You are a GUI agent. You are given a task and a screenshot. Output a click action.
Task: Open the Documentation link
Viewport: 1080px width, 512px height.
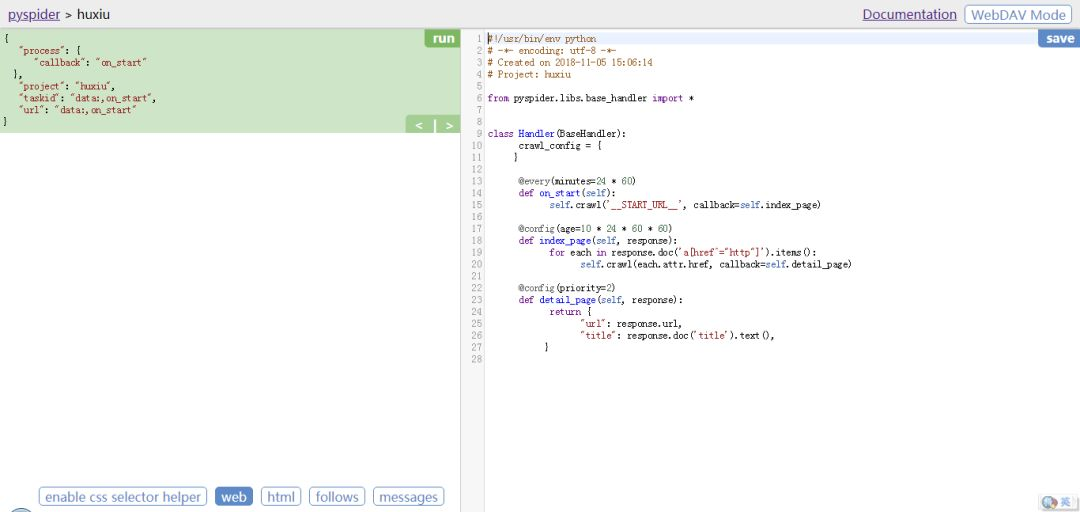pos(909,14)
